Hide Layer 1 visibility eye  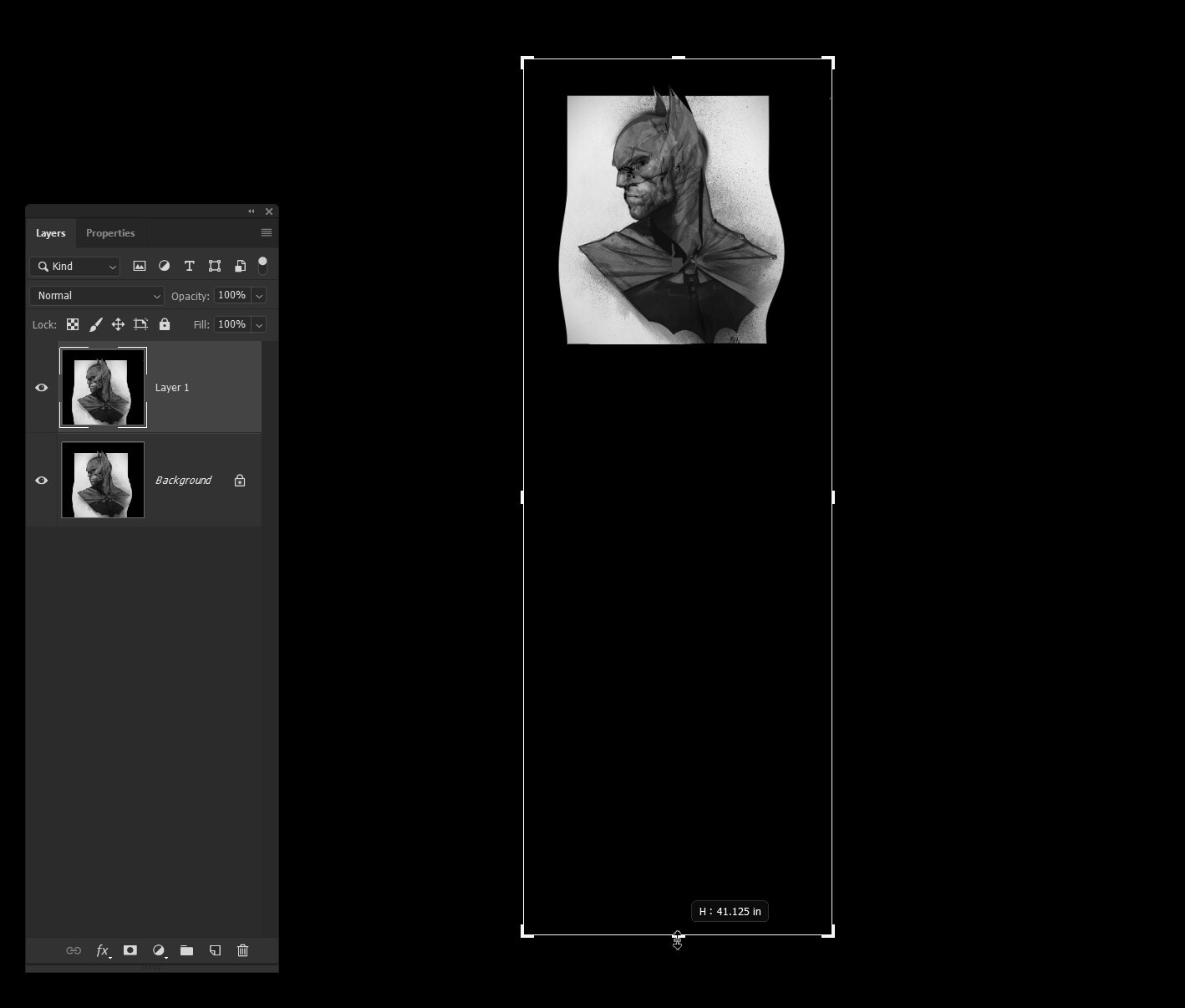pos(42,388)
